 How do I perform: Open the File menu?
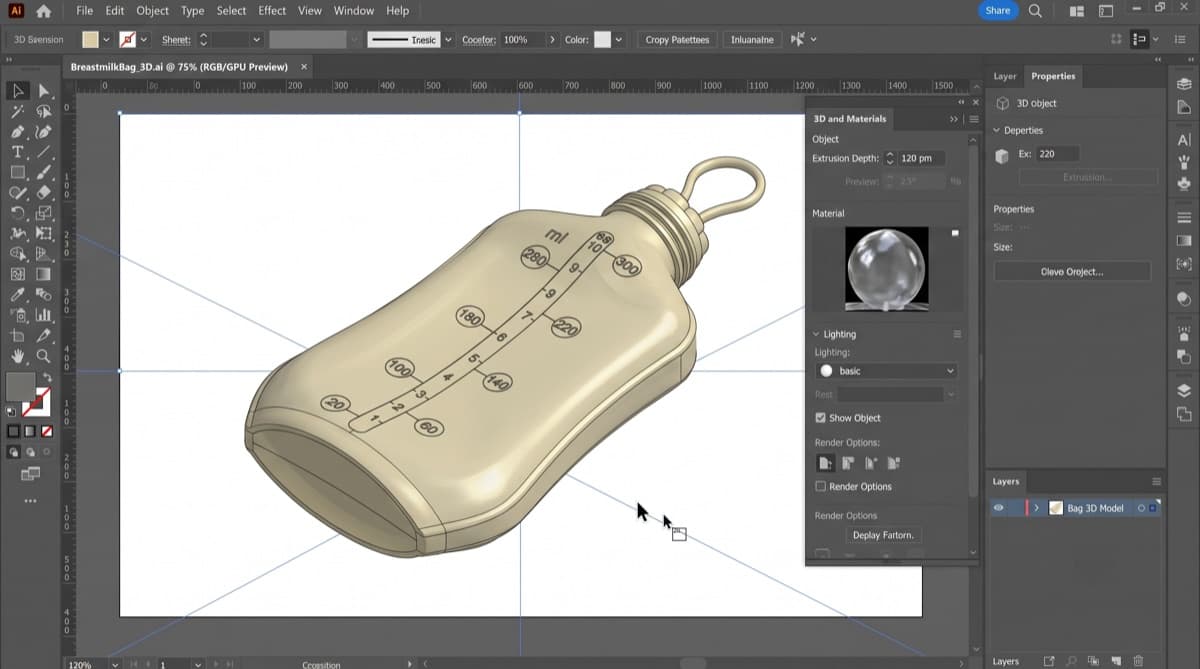point(85,11)
